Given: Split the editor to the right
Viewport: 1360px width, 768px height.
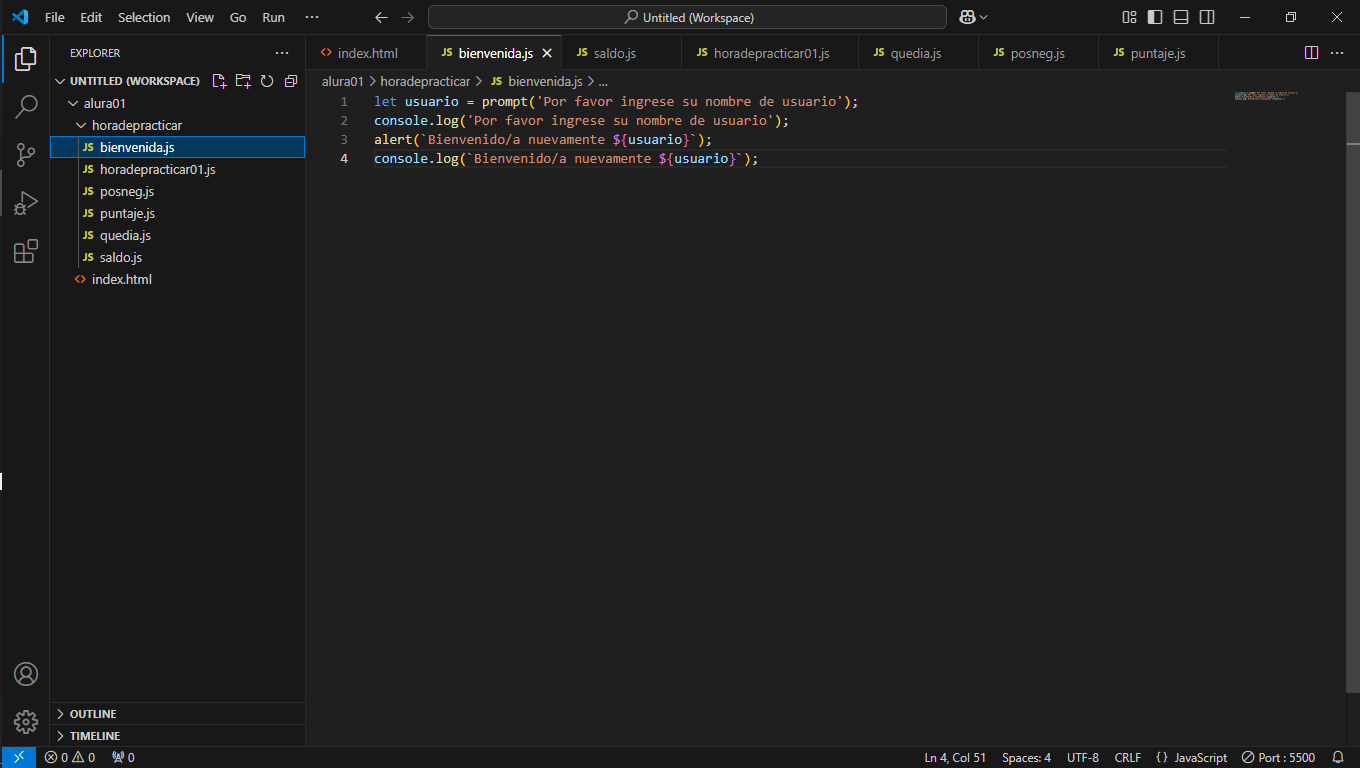Looking at the screenshot, I should pyautogui.click(x=1312, y=53).
